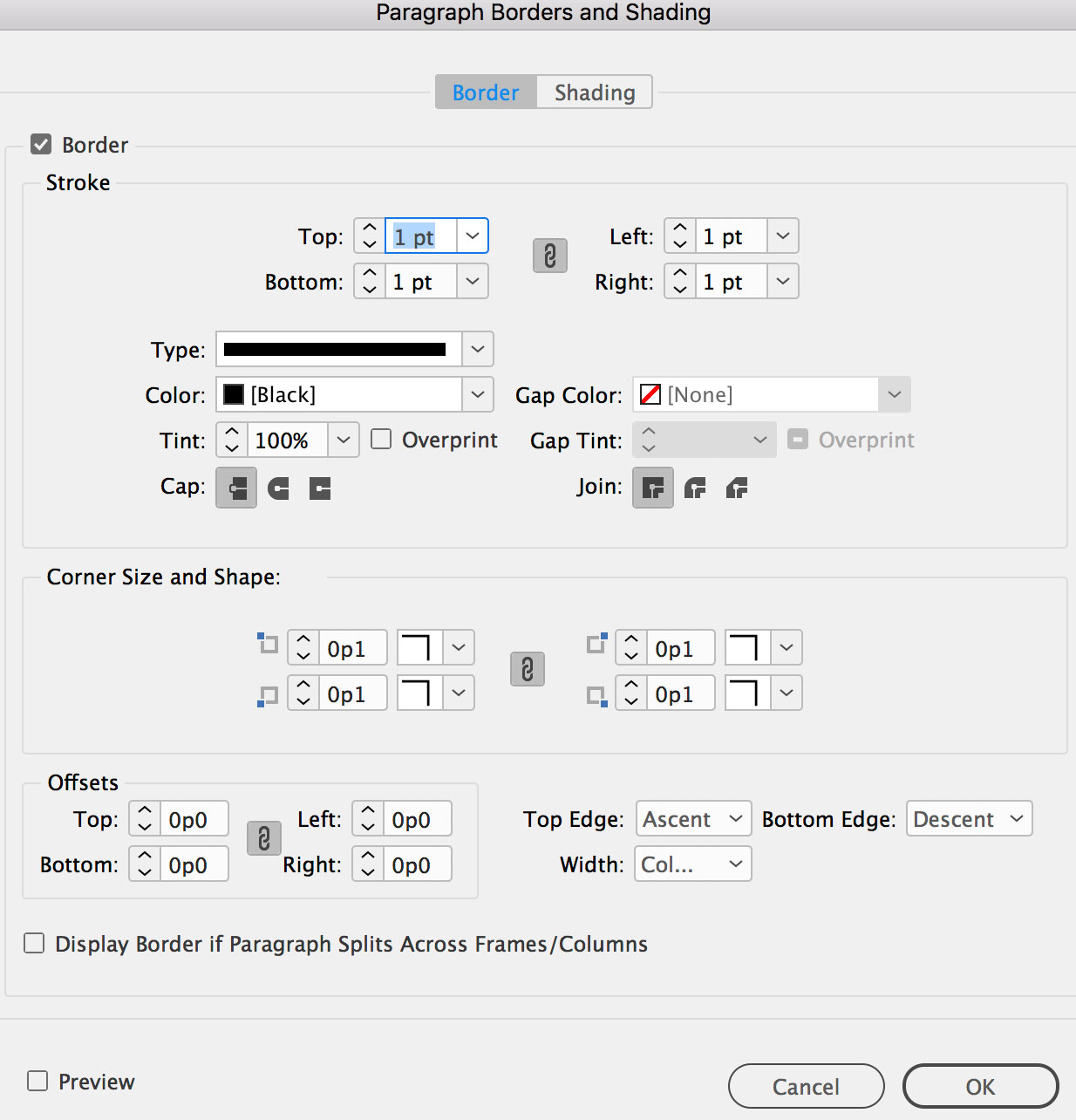Toggle the corner size chain link icon

528,669
